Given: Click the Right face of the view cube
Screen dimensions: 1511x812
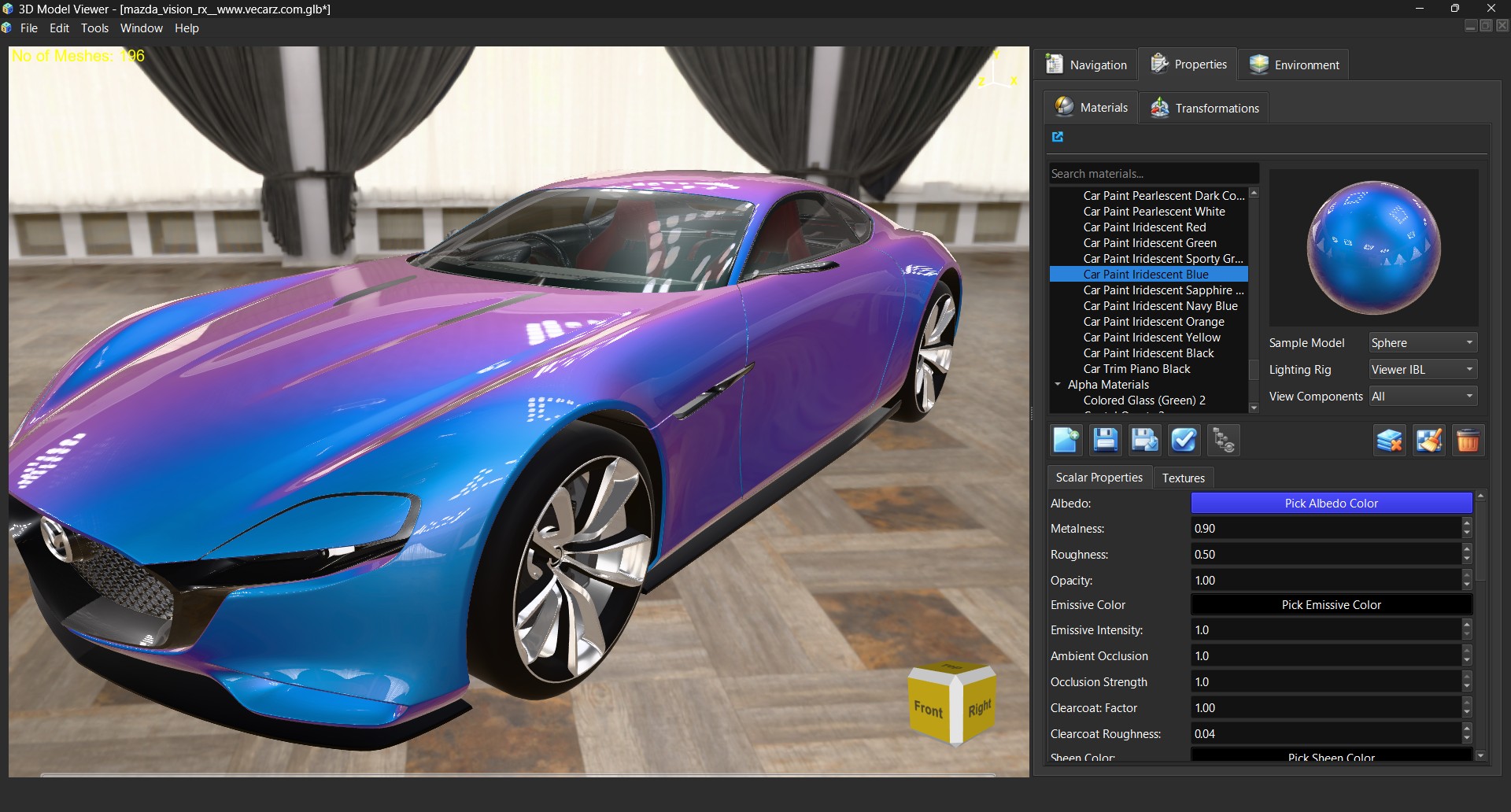Looking at the screenshot, I should [x=980, y=708].
